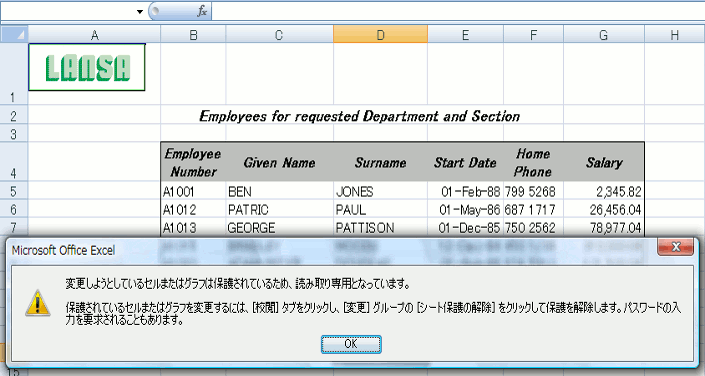Click the LANSA logo image
705x376 pixels.
pyautogui.click(x=87, y=67)
